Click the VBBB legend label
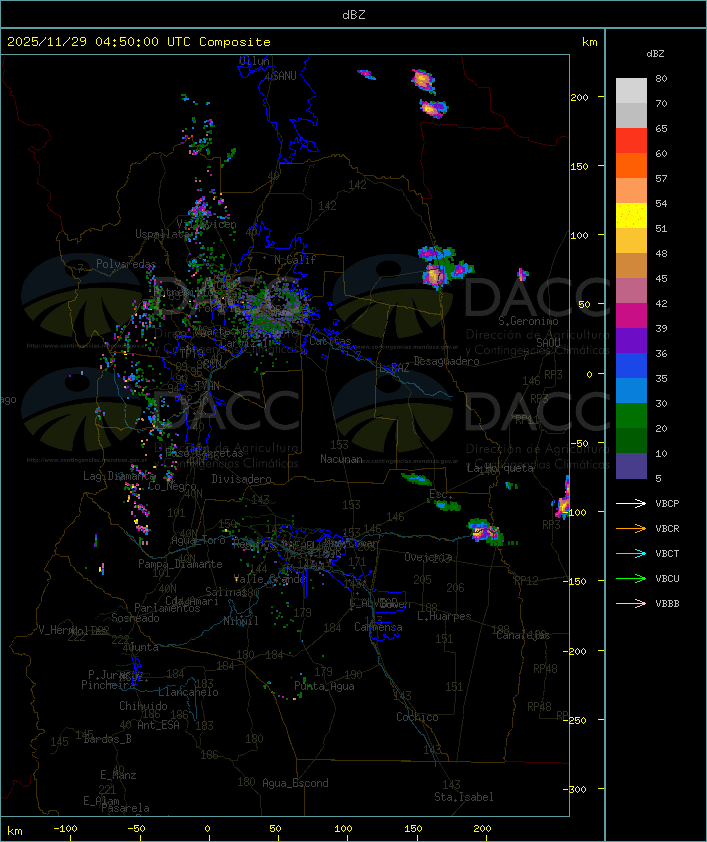This screenshot has width=707, height=842. 667,604
